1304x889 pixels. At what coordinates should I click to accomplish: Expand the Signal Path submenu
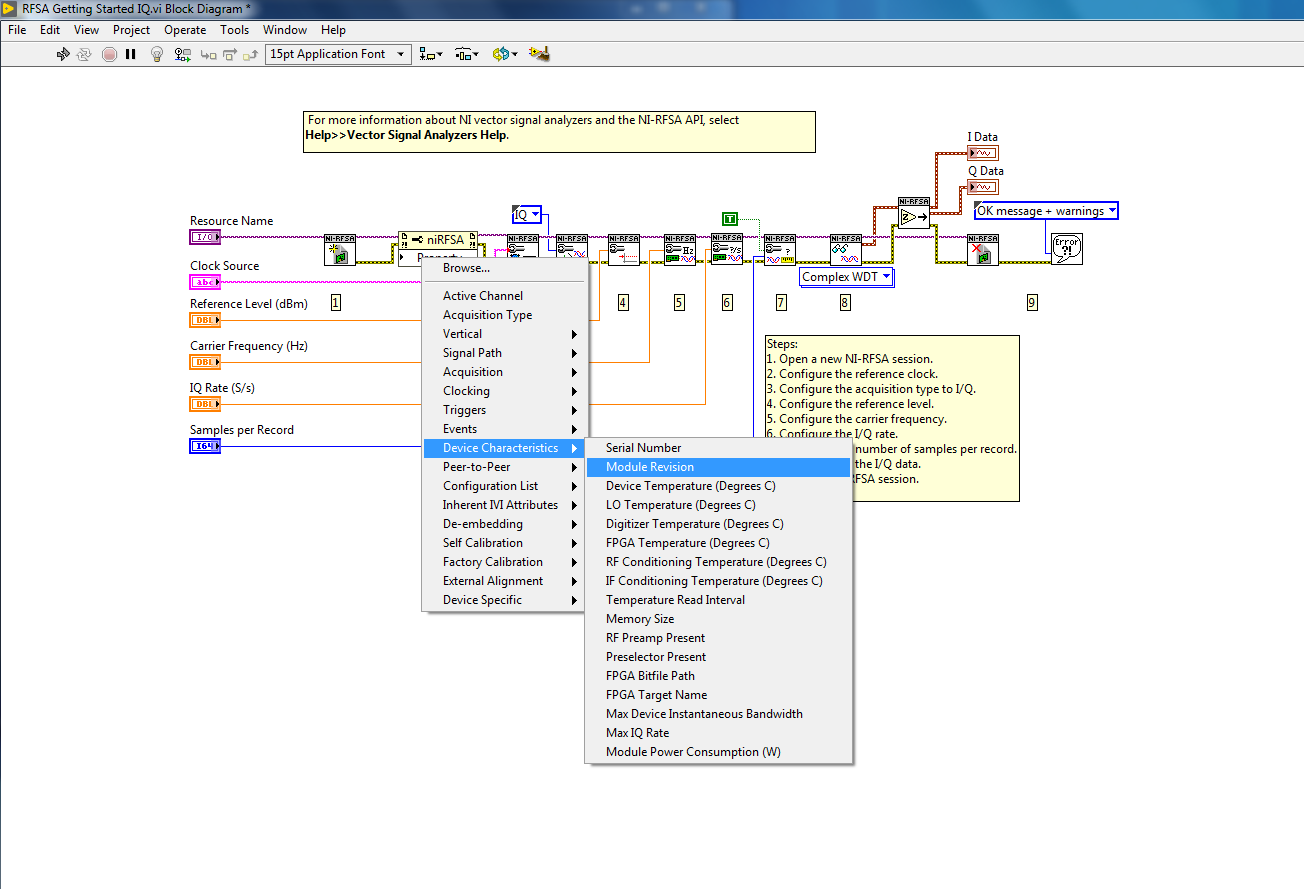[x=504, y=353]
